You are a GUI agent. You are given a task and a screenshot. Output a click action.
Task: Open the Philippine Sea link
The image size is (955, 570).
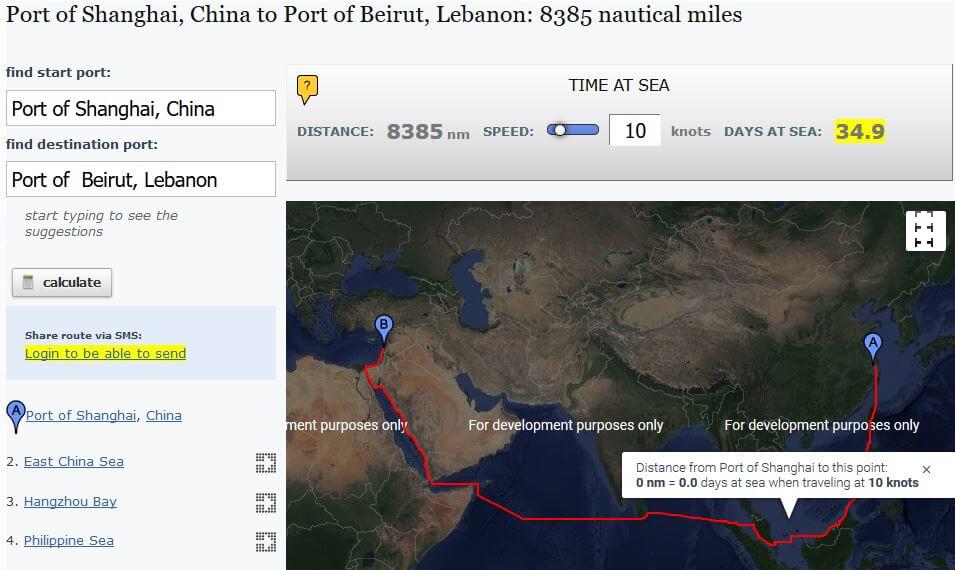point(69,541)
